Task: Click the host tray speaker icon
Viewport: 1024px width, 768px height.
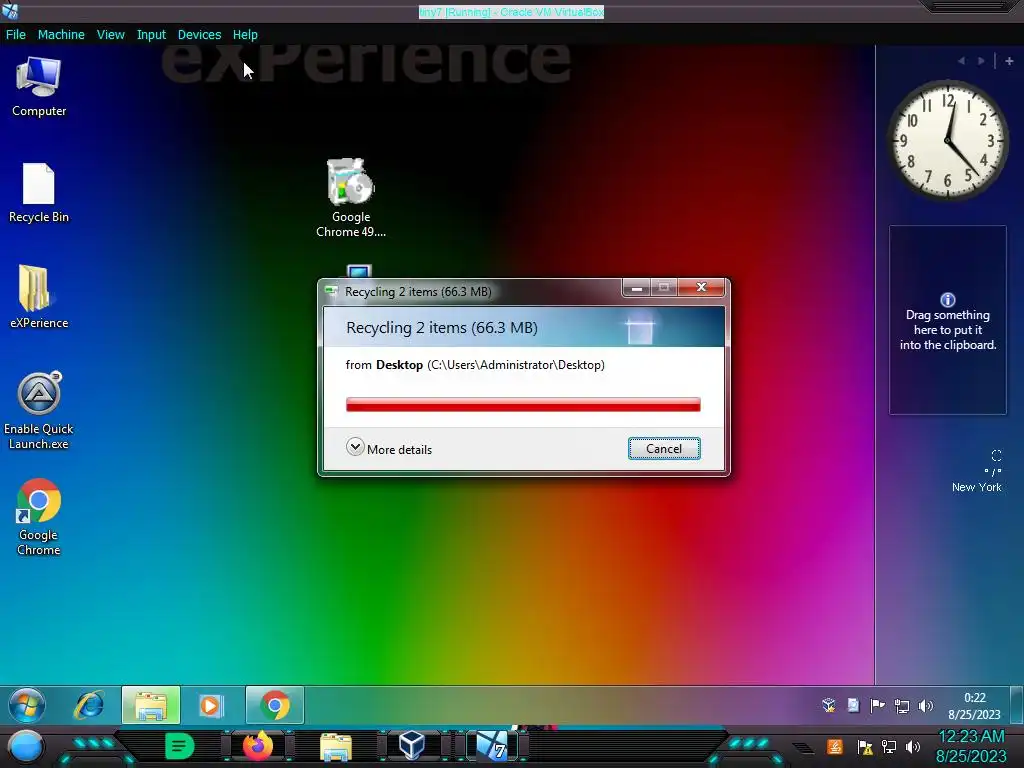Action: coord(913,746)
